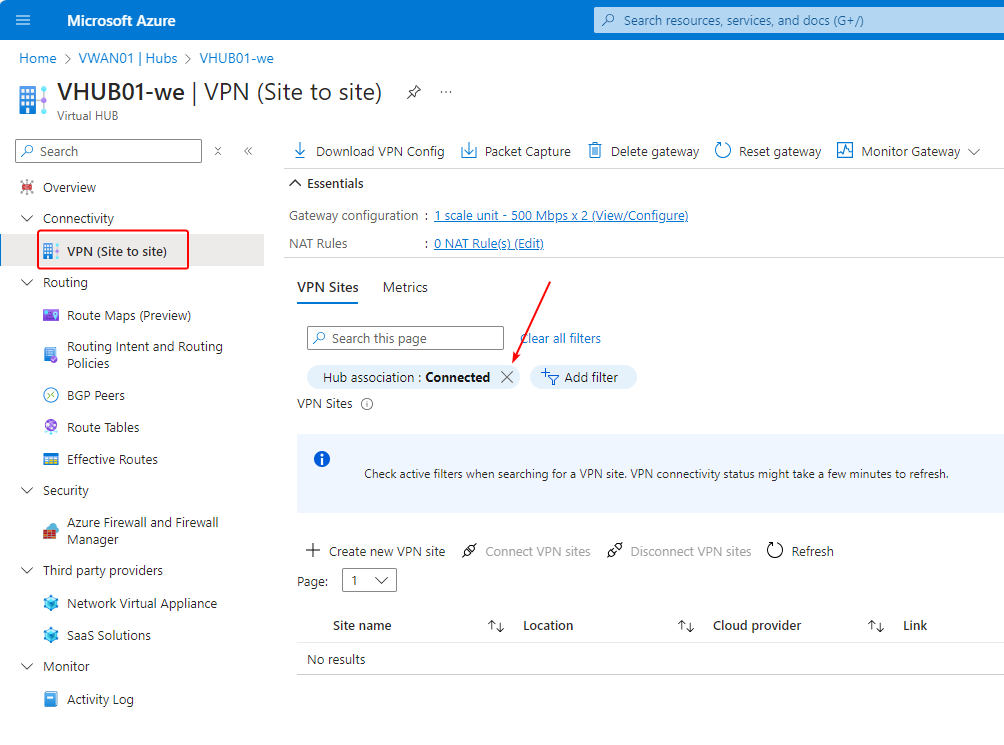
Task: Click the Packet Capture icon
Action: 469,150
